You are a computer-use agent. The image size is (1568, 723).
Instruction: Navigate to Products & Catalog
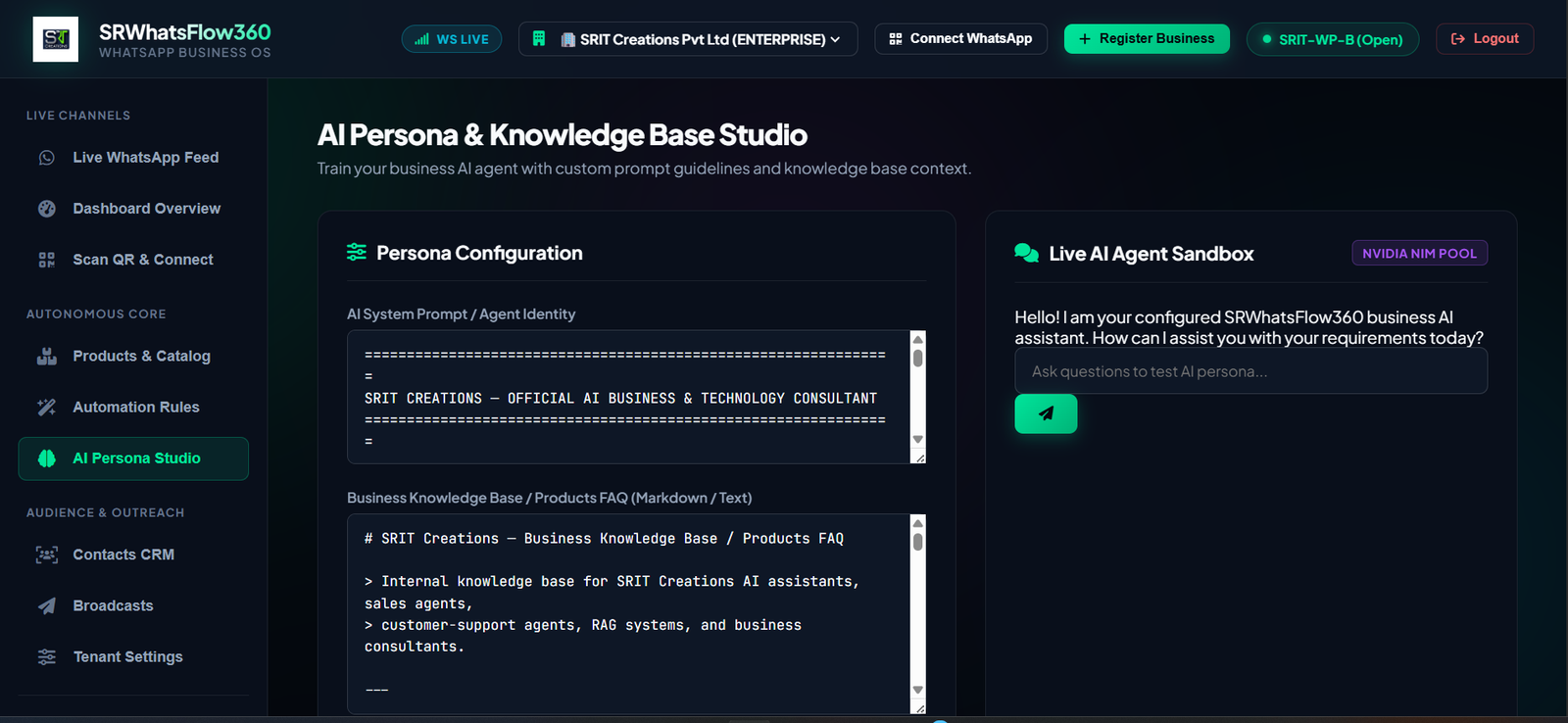click(133, 357)
